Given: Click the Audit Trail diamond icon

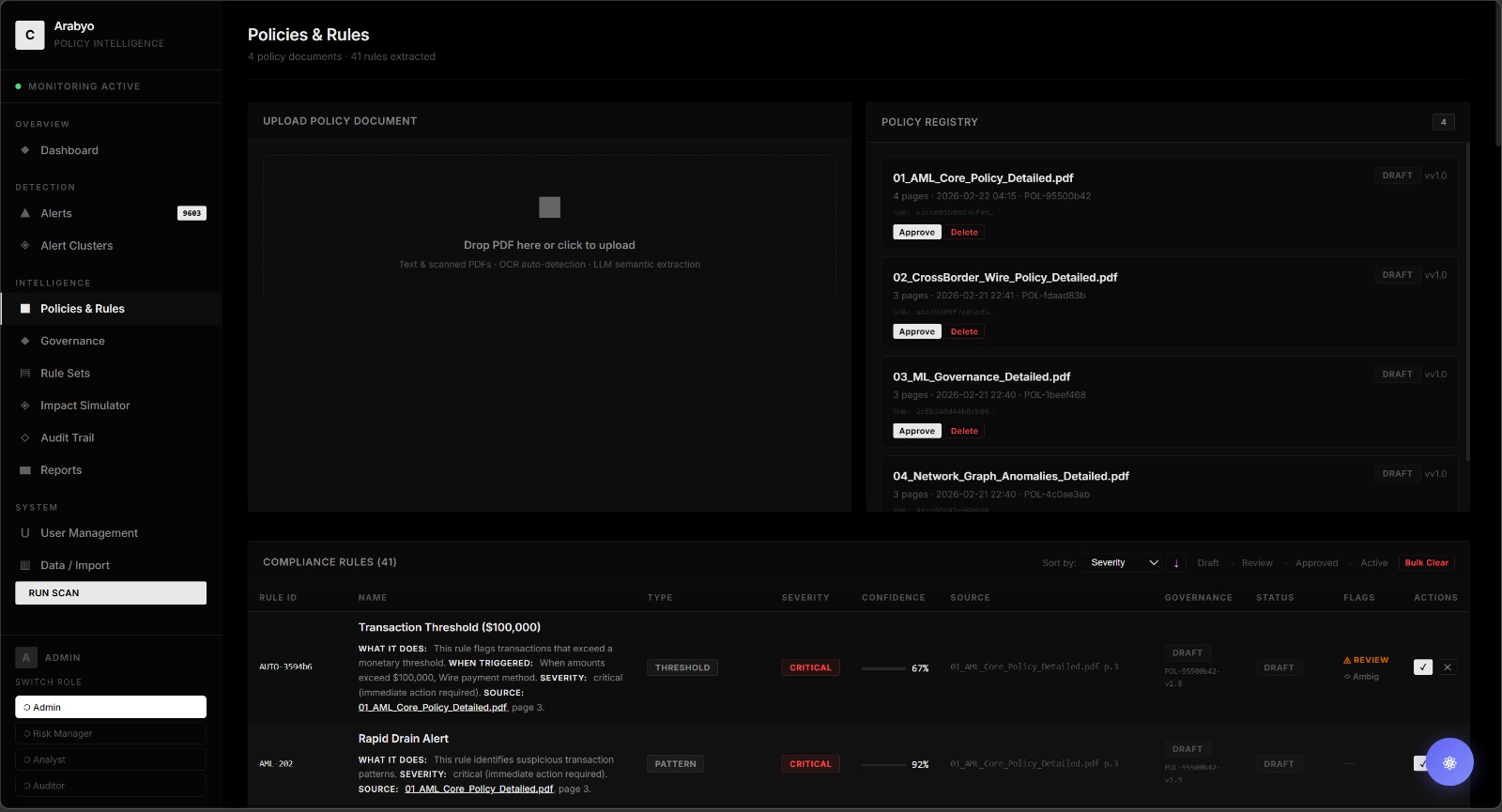Looking at the screenshot, I should click(x=25, y=437).
